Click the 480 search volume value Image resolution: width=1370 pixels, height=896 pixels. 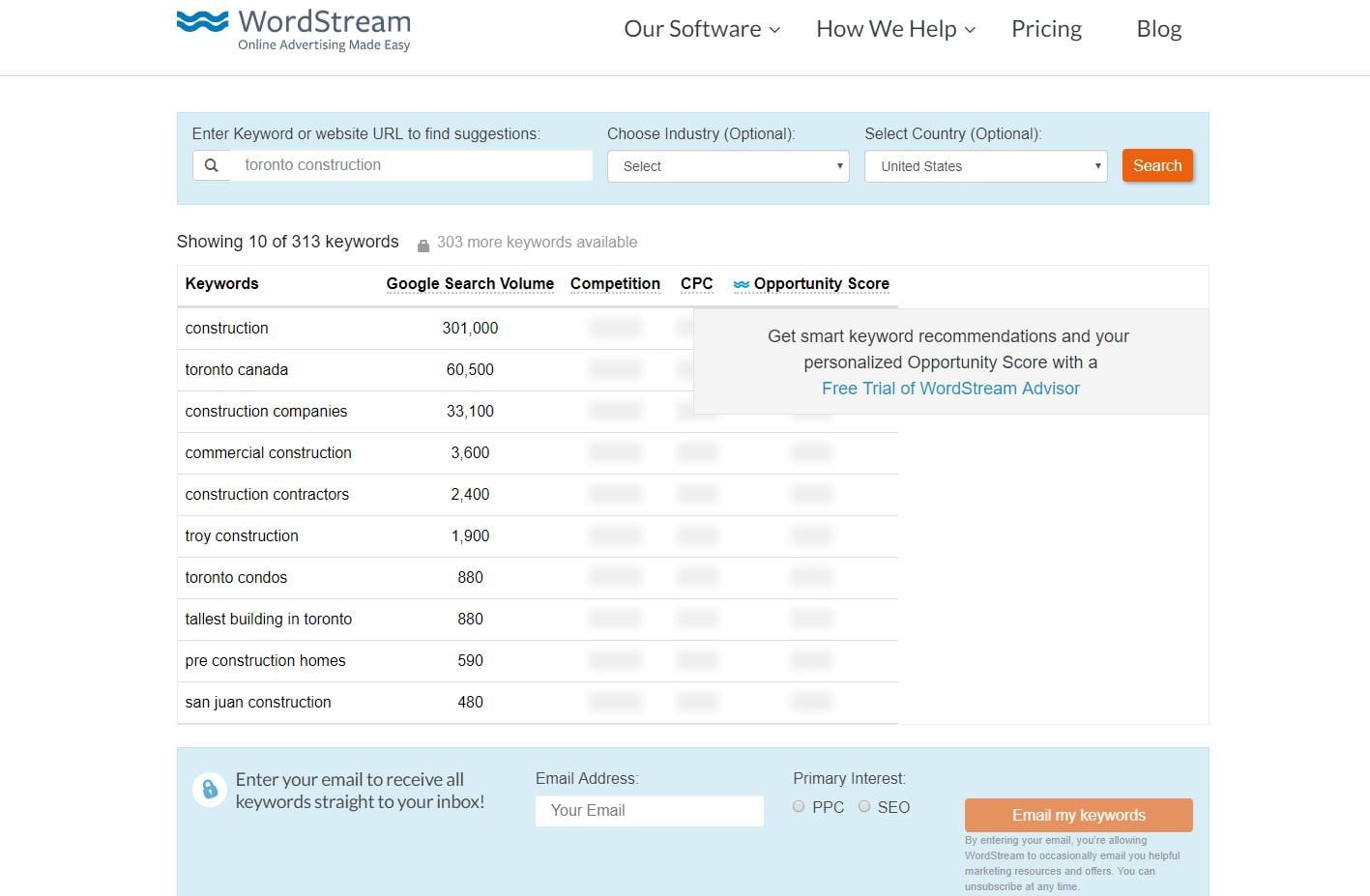tap(470, 703)
